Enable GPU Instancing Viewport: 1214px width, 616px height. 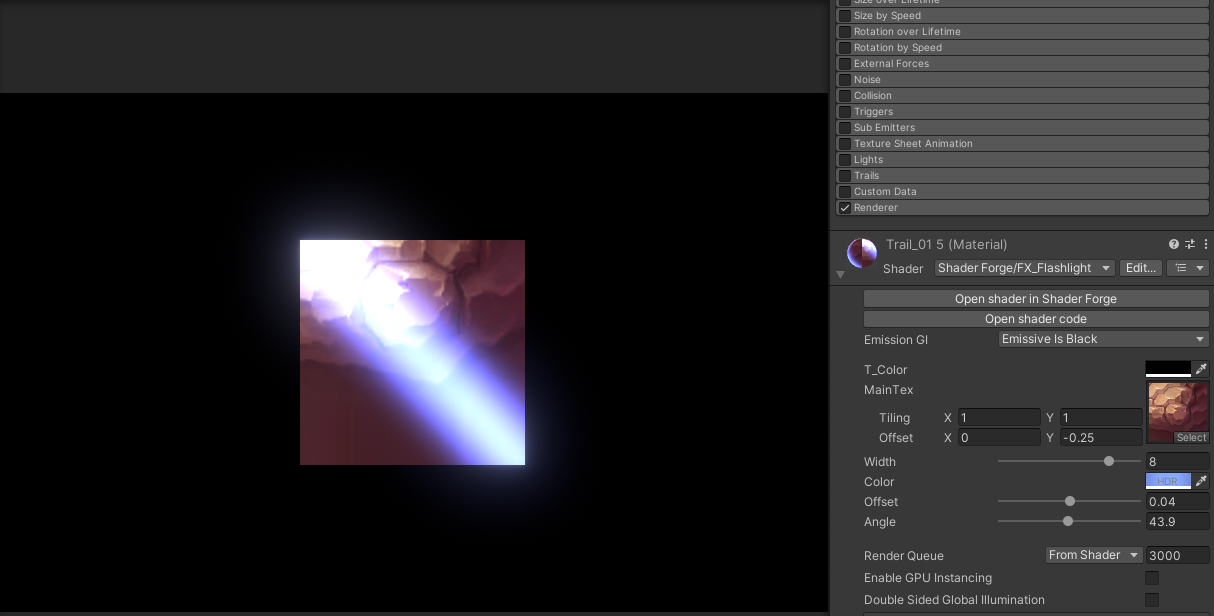pos(1151,578)
